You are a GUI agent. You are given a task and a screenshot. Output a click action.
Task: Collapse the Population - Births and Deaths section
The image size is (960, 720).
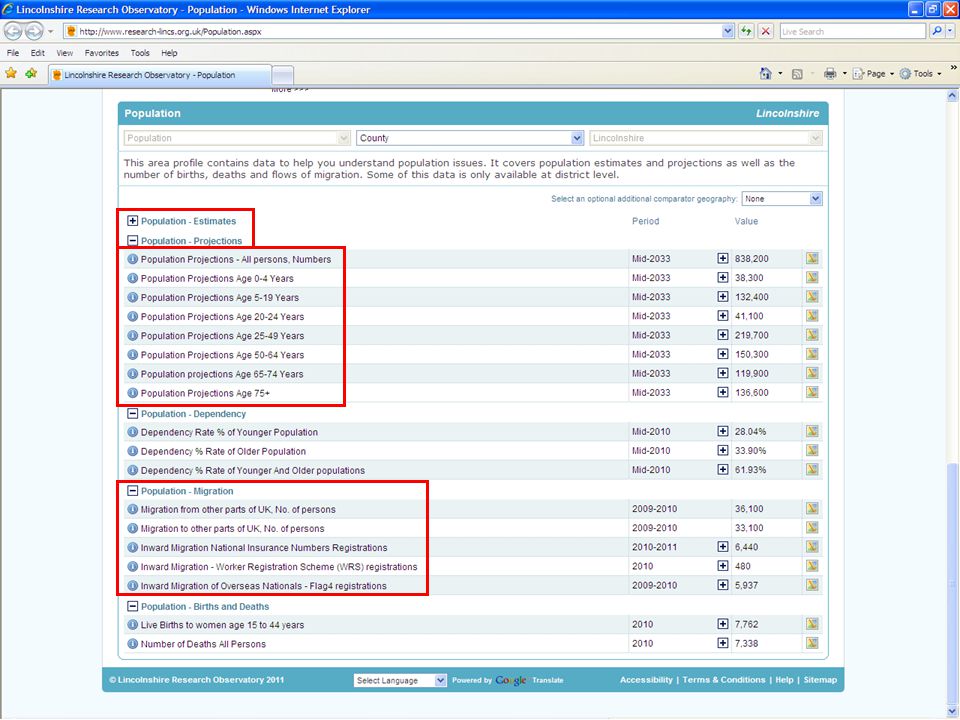click(132, 606)
